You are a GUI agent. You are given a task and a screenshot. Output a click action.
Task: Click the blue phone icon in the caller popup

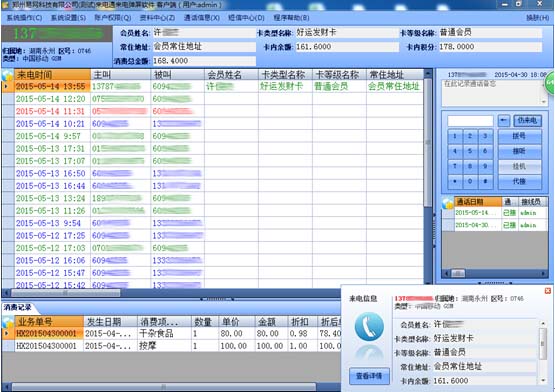point(369,326)
